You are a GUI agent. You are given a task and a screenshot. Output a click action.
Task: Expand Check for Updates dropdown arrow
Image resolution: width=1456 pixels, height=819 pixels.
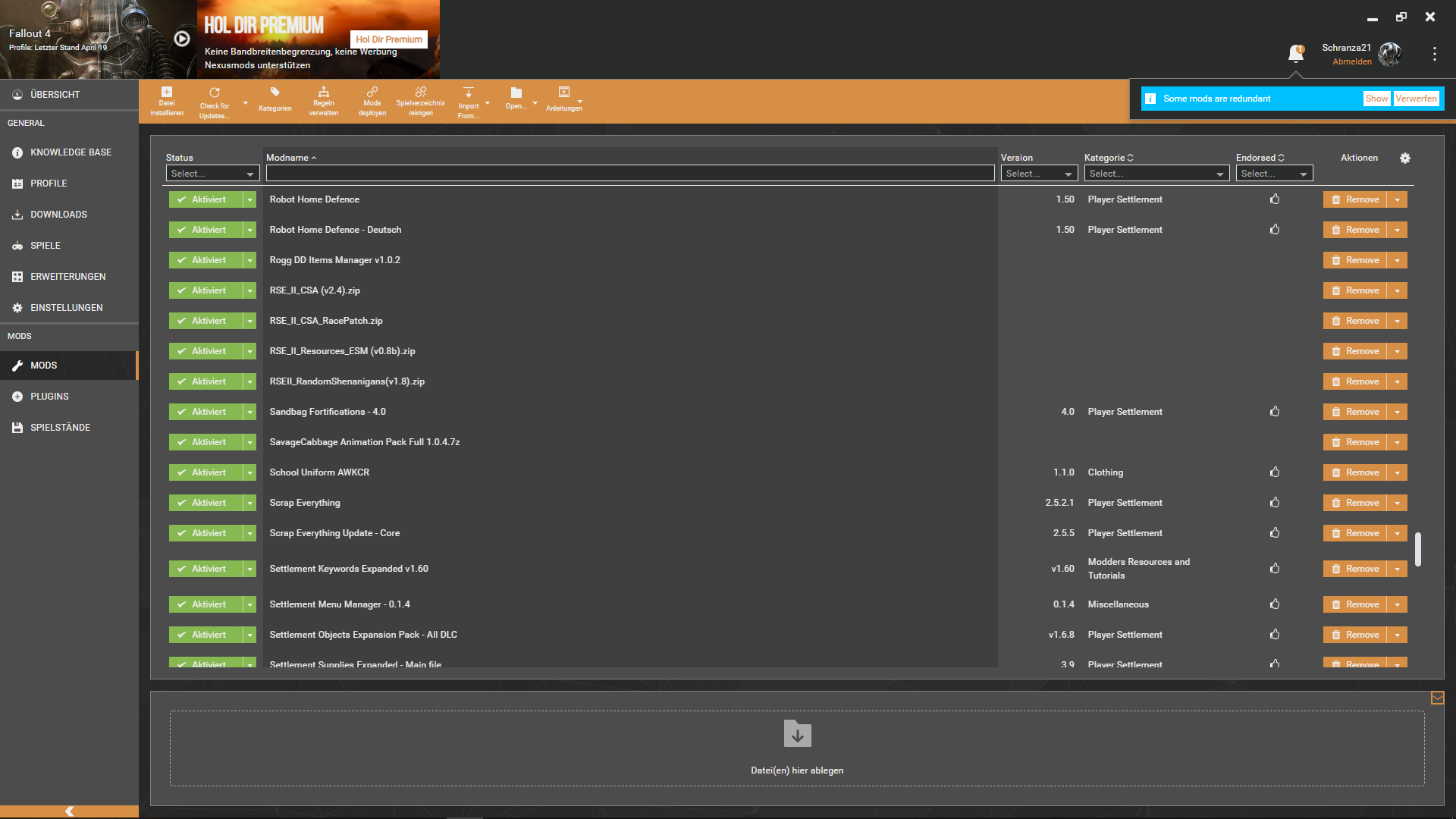tap(245, 103)
